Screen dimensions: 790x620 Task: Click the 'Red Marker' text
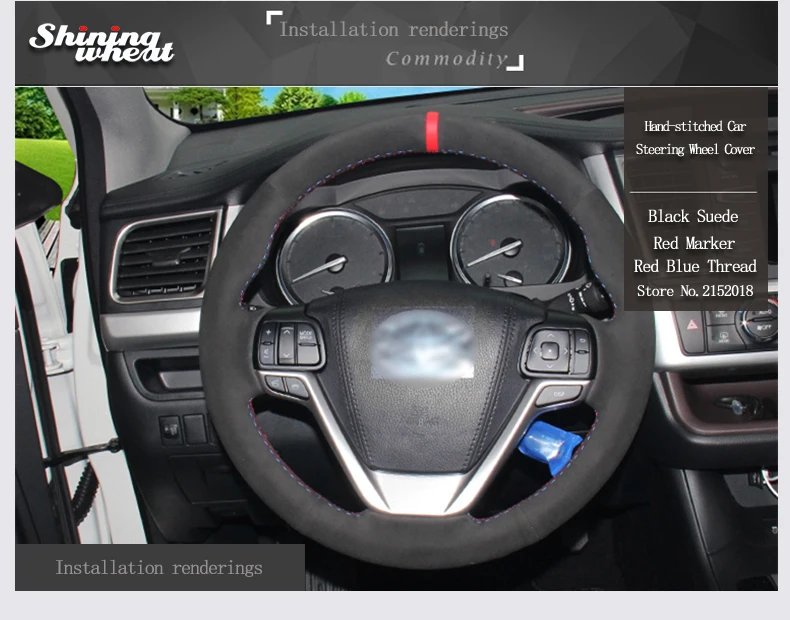(x=694, y=243)
